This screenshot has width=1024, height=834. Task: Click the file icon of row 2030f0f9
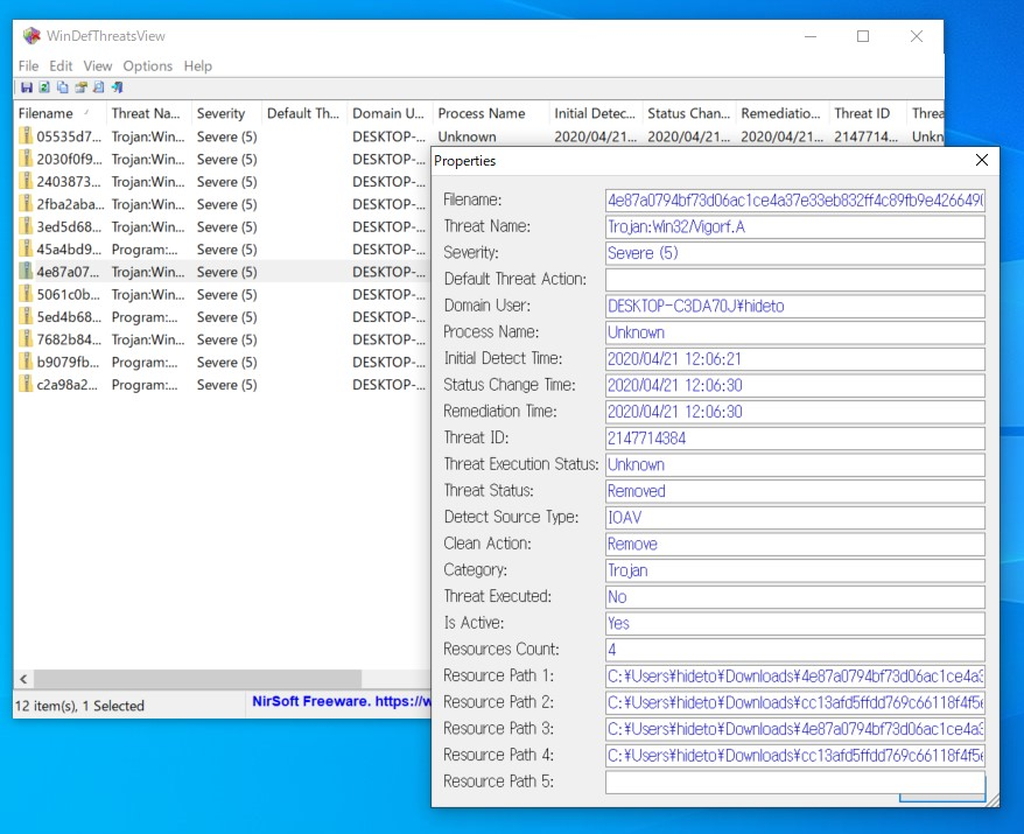(25, 159)
